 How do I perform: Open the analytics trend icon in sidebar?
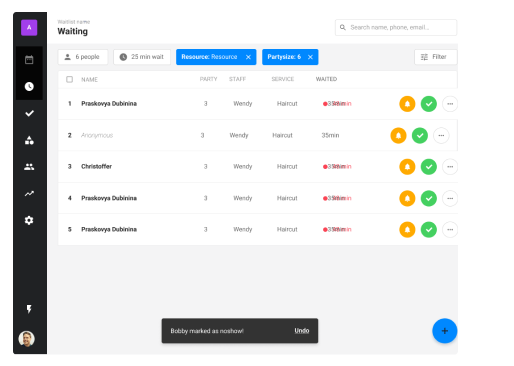click(29, 194)
